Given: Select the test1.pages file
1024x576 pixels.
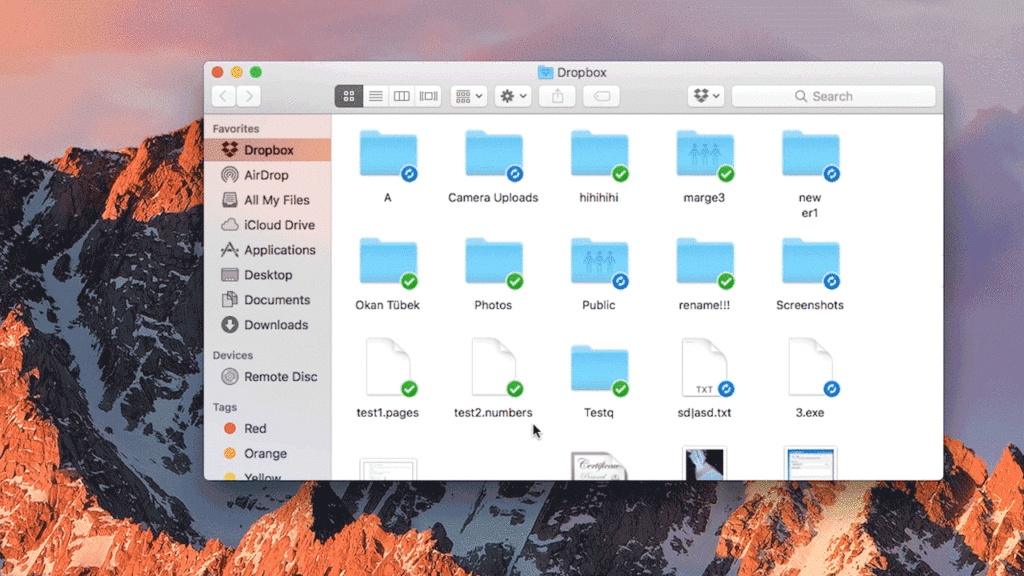Looking at the screenshot, I should pyautogui.click(x=389, y=368).
